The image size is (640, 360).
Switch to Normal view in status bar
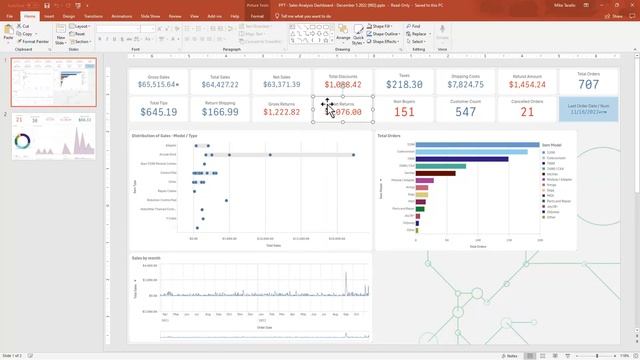pos(530,356)
